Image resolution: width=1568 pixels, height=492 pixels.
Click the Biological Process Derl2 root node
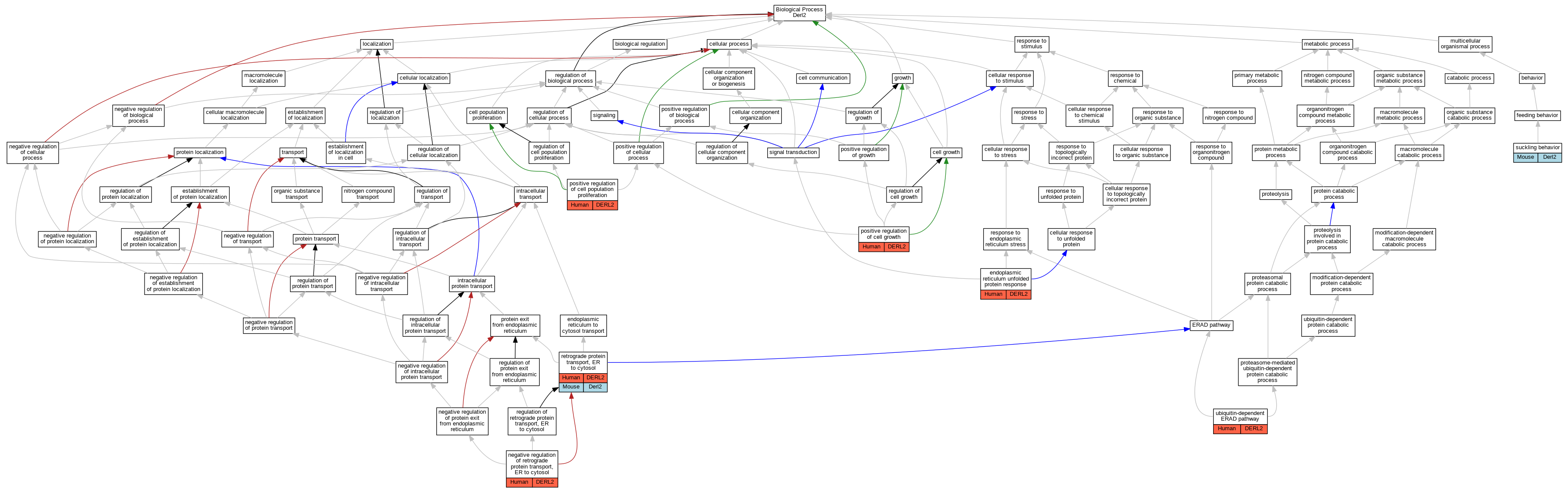[799, 13]
